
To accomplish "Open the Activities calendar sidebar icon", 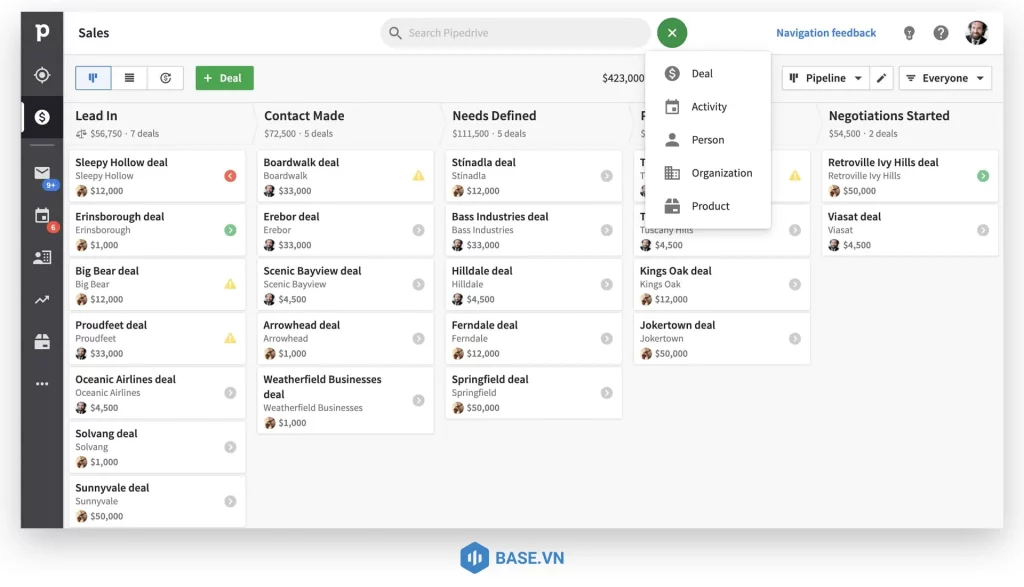I will coord(41,215).
